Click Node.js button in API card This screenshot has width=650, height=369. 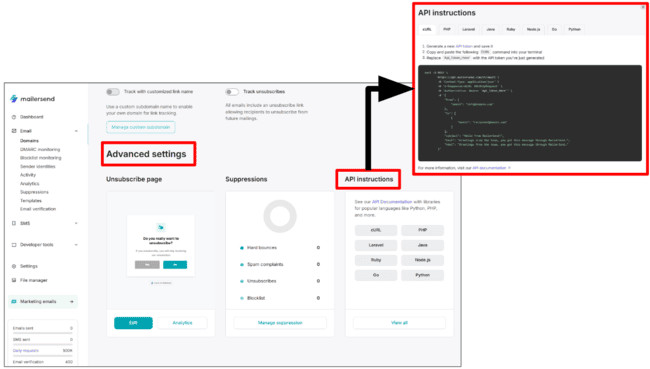[422, 260]
